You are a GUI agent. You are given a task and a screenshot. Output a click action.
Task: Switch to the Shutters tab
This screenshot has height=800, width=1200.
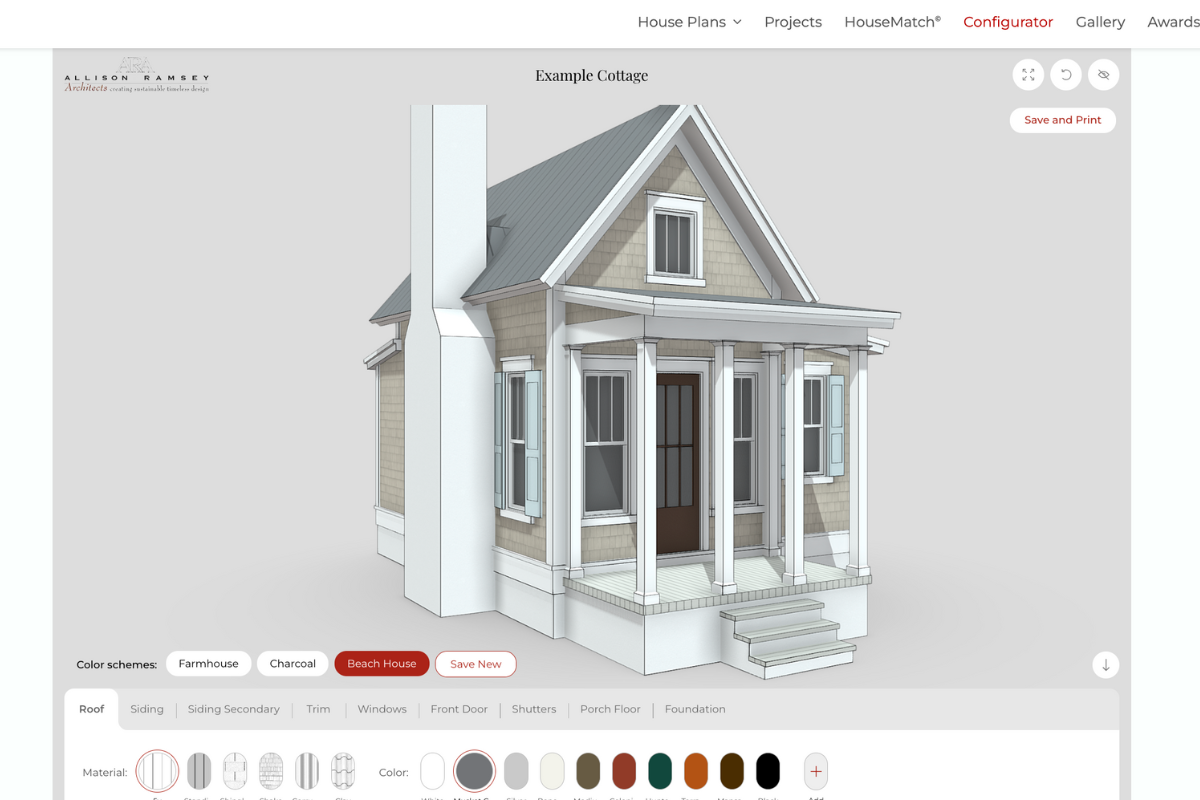pos(534,709)
